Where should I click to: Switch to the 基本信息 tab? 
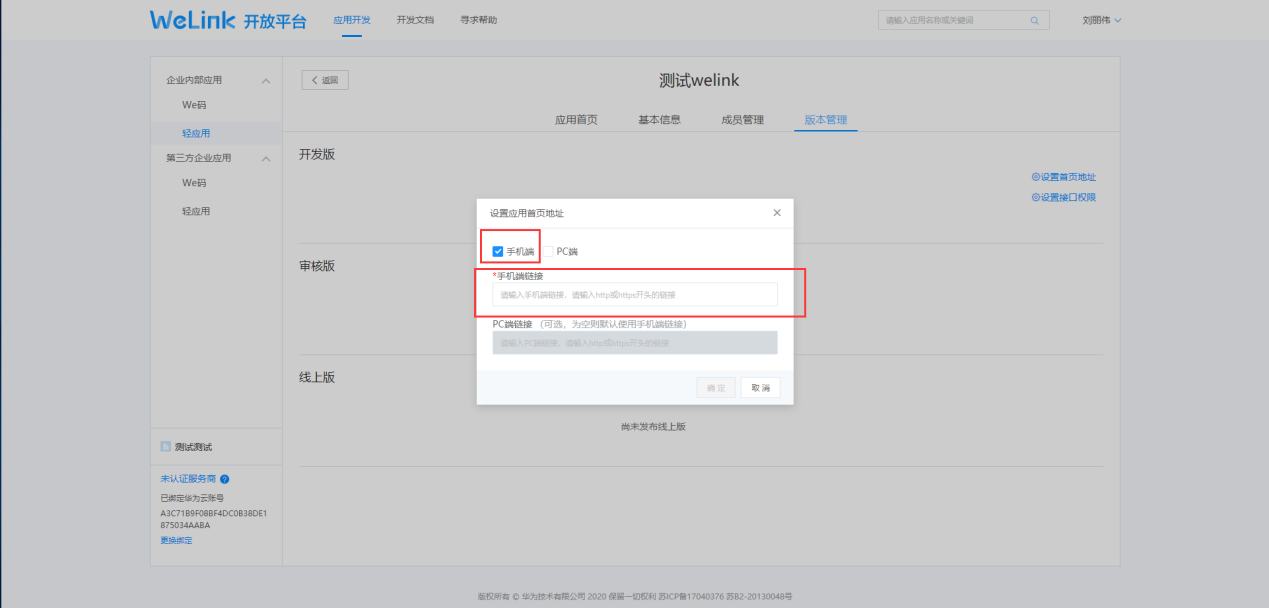point(659,120)
